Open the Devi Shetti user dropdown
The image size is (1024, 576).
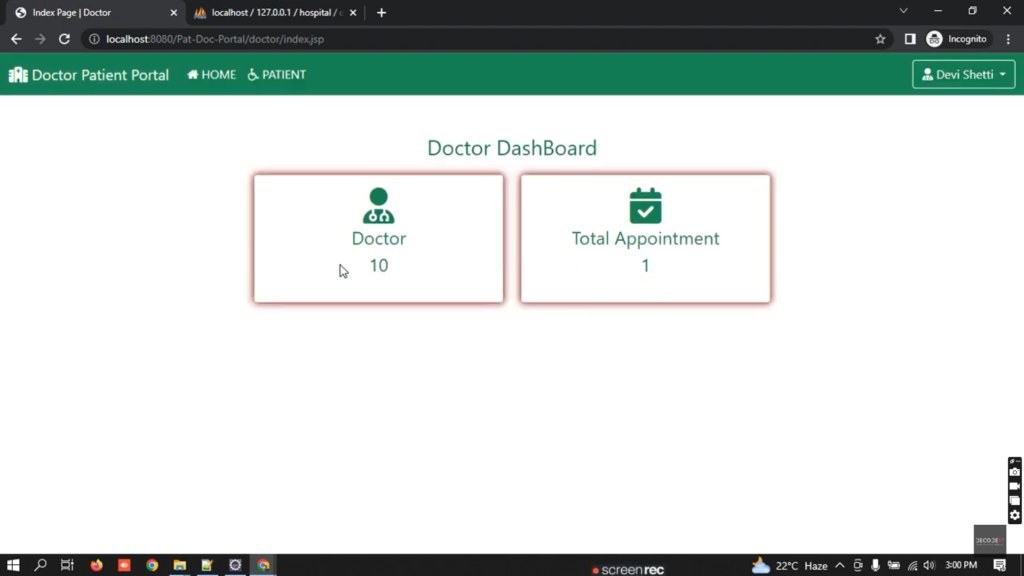click(963, 74)
